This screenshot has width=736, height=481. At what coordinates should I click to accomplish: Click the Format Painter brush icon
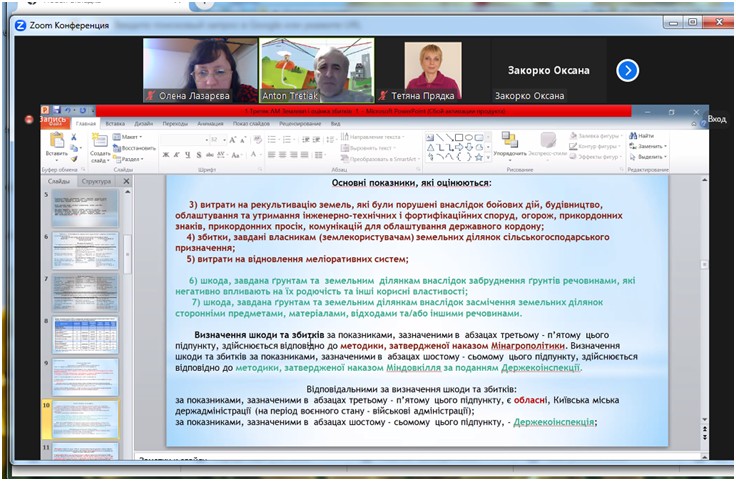74,159
